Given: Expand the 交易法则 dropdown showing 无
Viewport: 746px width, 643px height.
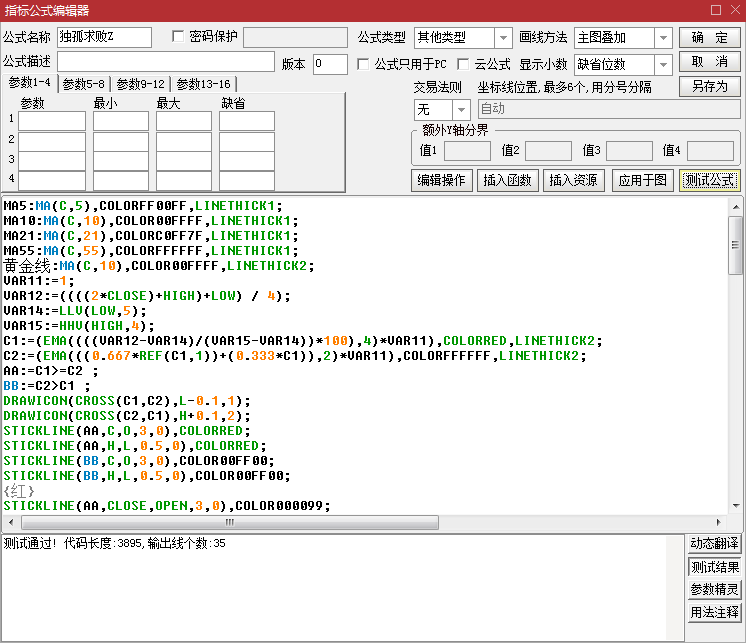Looking at the screenshot, I should [461, 110].
